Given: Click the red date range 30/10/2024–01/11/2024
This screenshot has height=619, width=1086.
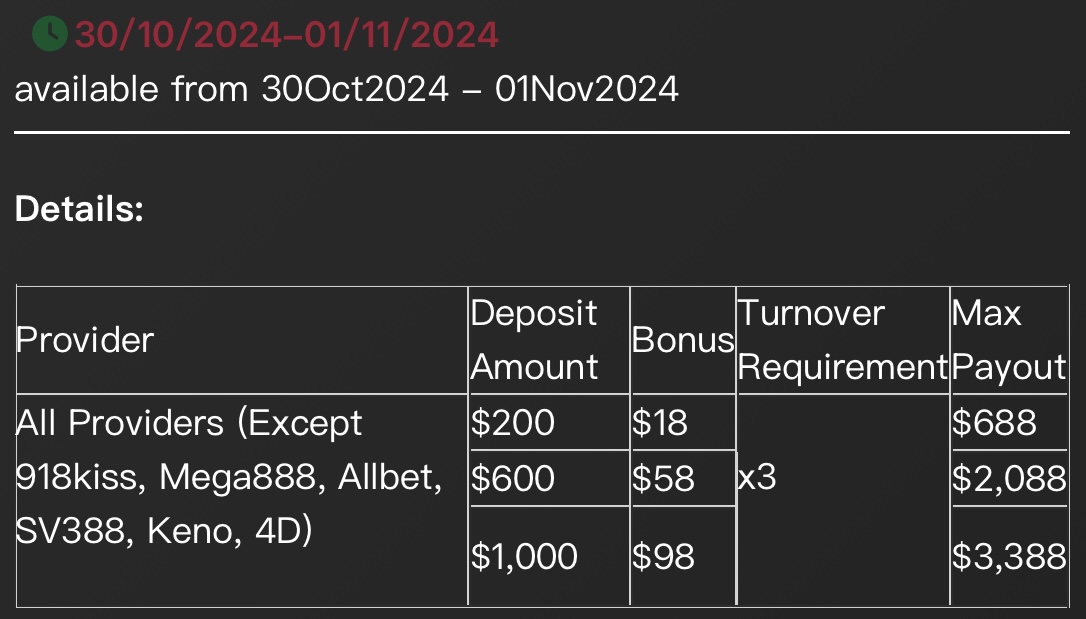Looking at the screenshot, I should click(x=287, y=34).
